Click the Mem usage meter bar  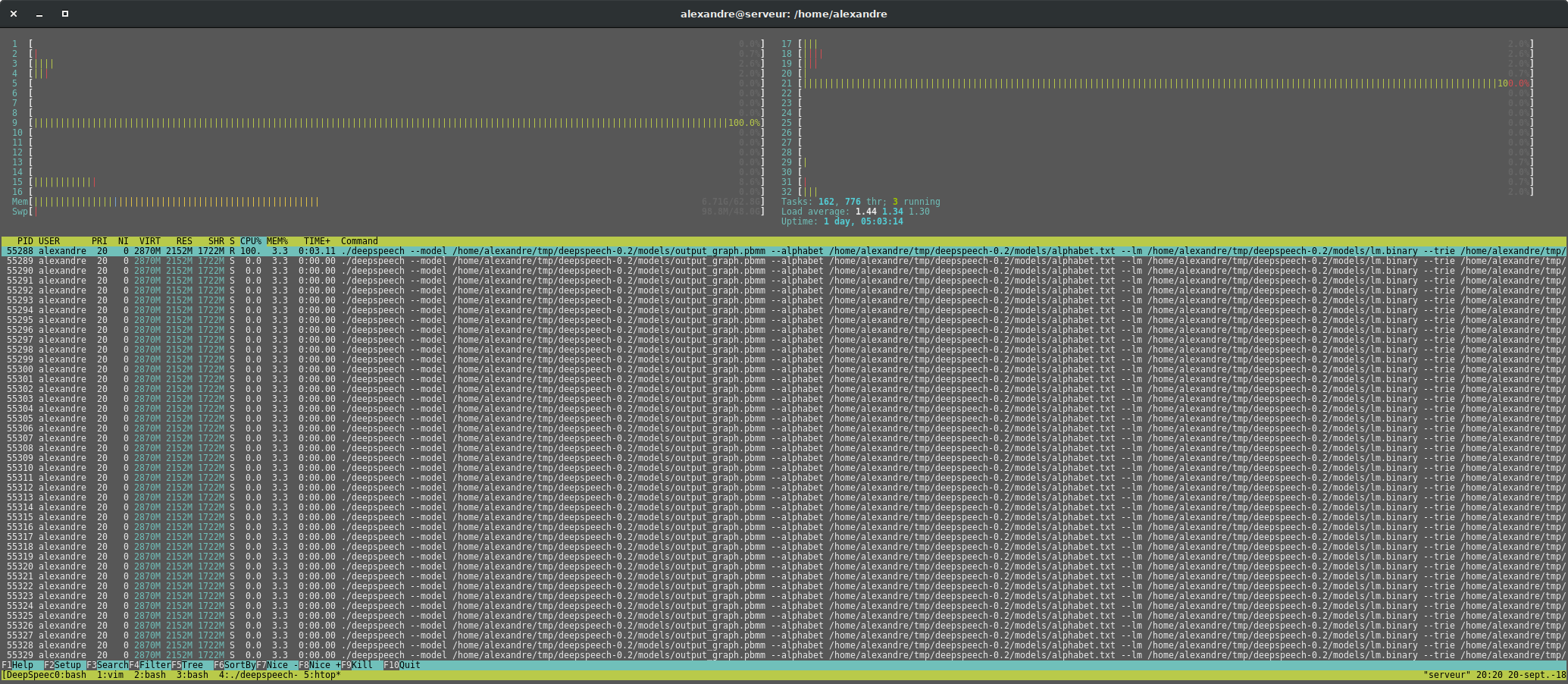(x=396, y=202)
